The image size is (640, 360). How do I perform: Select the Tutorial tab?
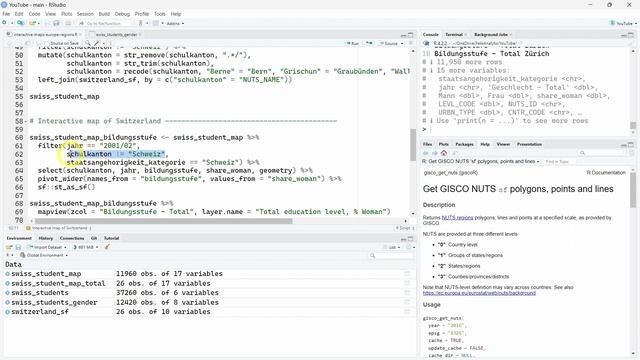click(111, 238)
